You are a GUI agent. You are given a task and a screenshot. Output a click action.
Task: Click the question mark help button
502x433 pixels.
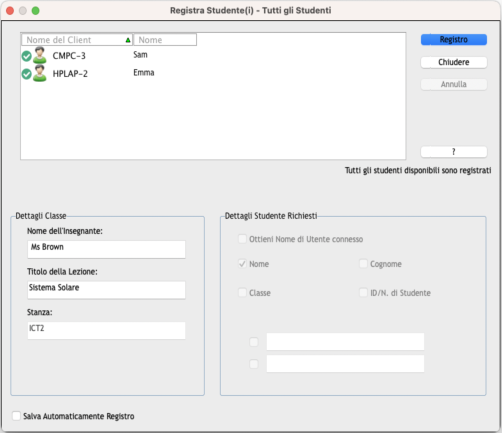pos(454,152)
